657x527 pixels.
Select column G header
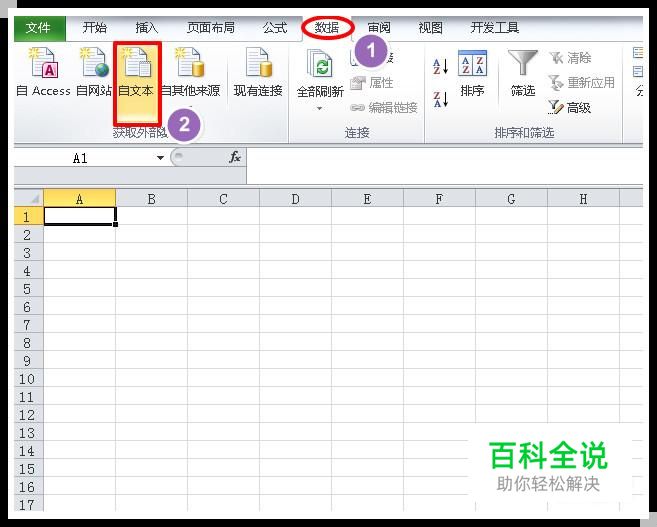coord(511,198)
